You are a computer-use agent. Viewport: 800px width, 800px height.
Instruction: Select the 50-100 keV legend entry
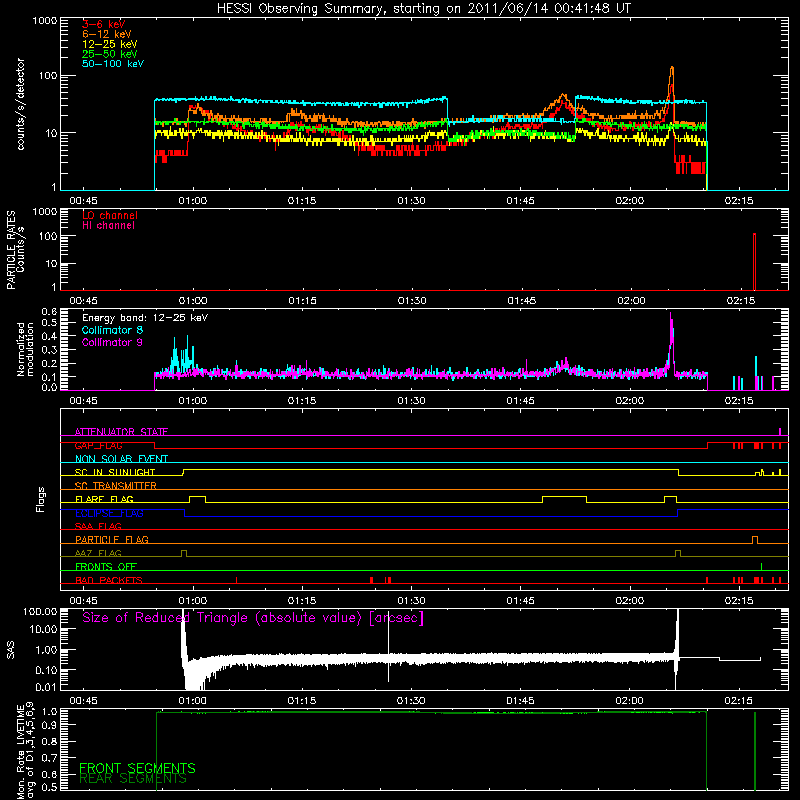[x=112, y=64]
